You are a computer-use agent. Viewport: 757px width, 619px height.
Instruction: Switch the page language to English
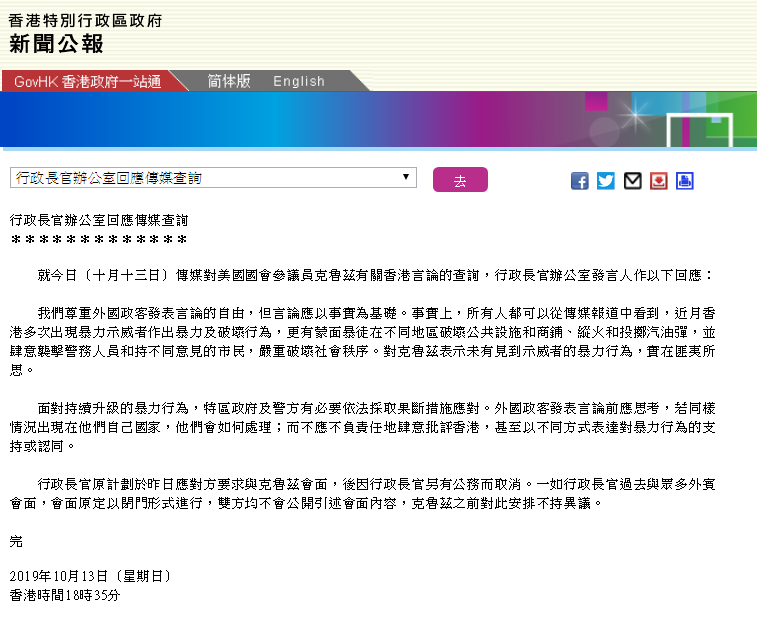(298, 81)
